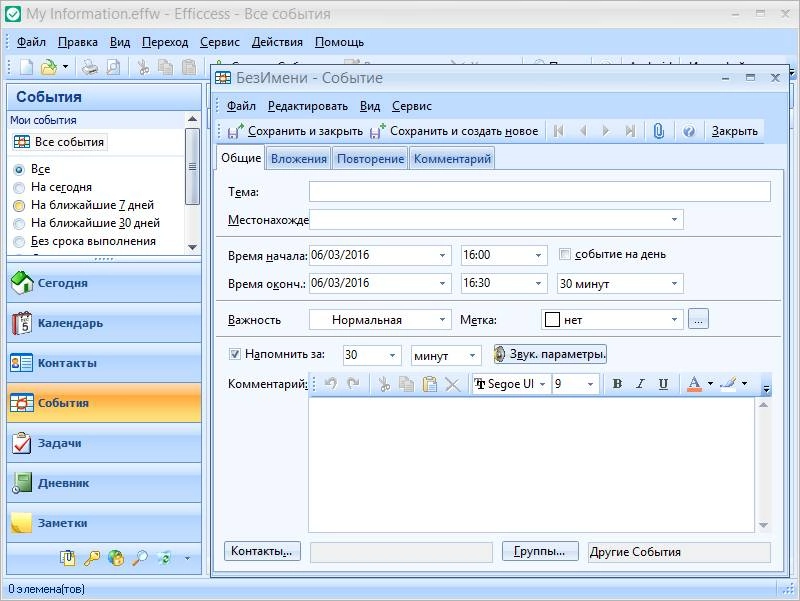The height and width of the screenshot is (601, 800).
Task: Click the key password icon in sidebar footer
Action: click(92, 558)
